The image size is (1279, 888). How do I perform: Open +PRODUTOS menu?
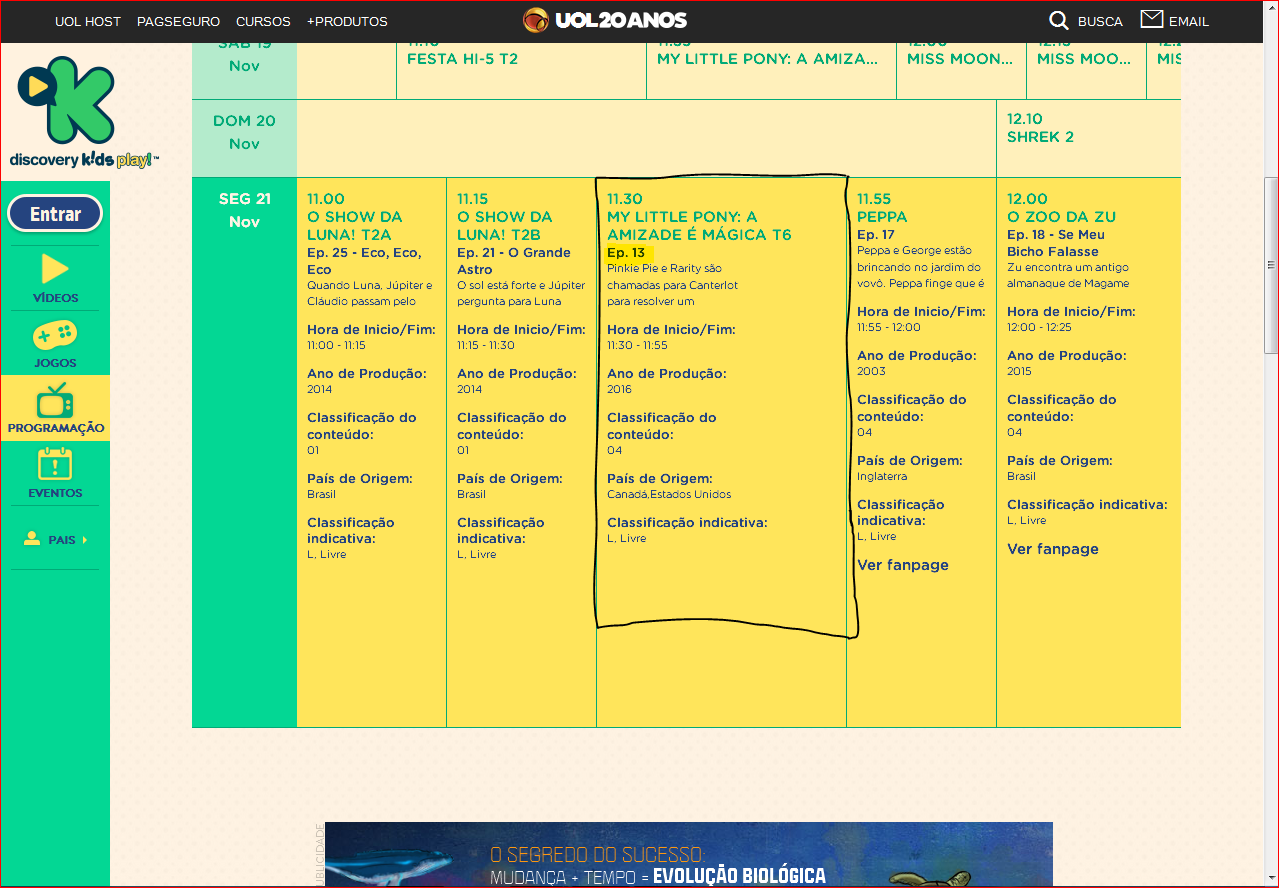[x=347, y=21]
